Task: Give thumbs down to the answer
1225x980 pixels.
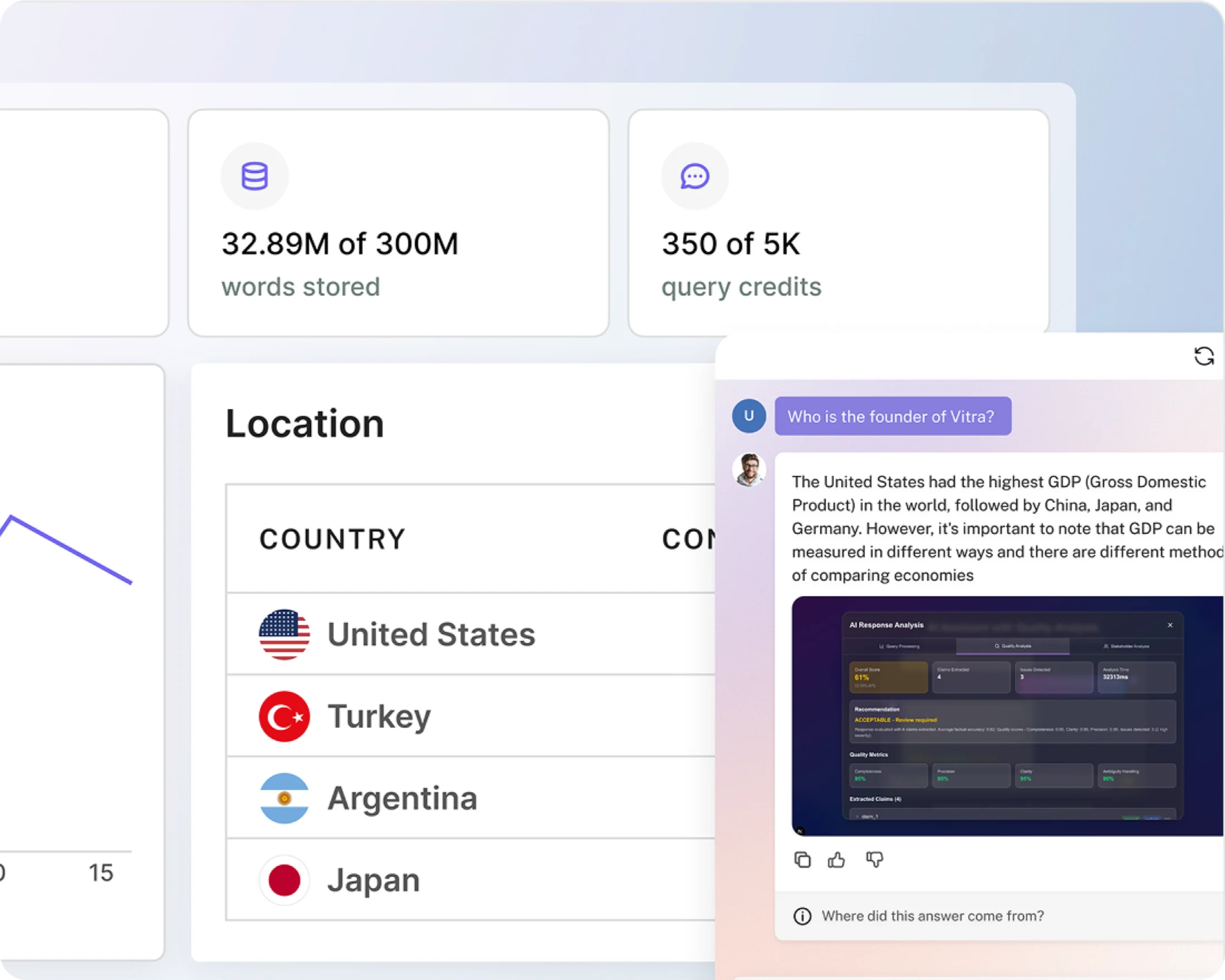Action: [874, 860]
